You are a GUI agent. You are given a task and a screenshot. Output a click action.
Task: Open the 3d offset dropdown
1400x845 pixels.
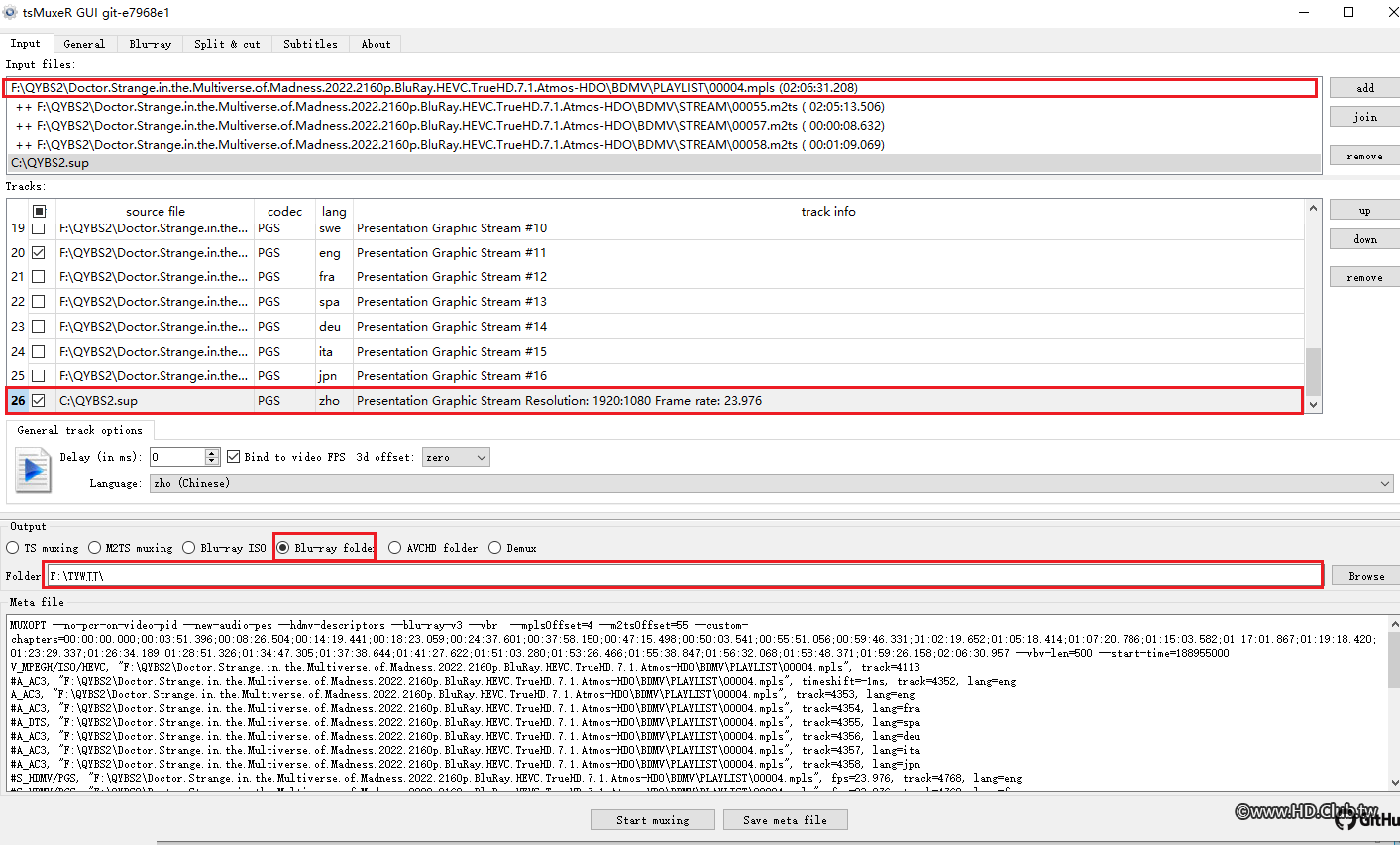[456, 457]
